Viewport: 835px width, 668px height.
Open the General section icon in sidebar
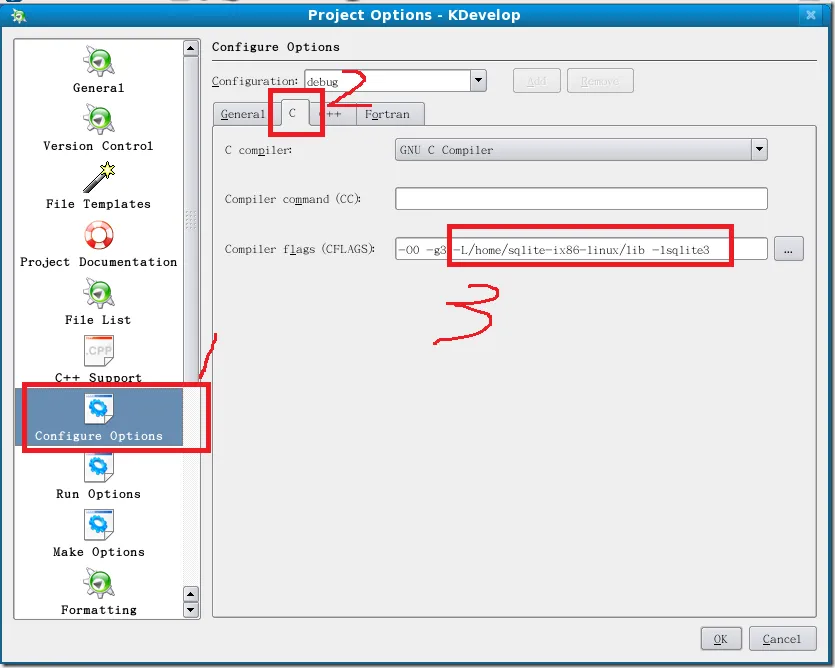[x=99, y=61]
